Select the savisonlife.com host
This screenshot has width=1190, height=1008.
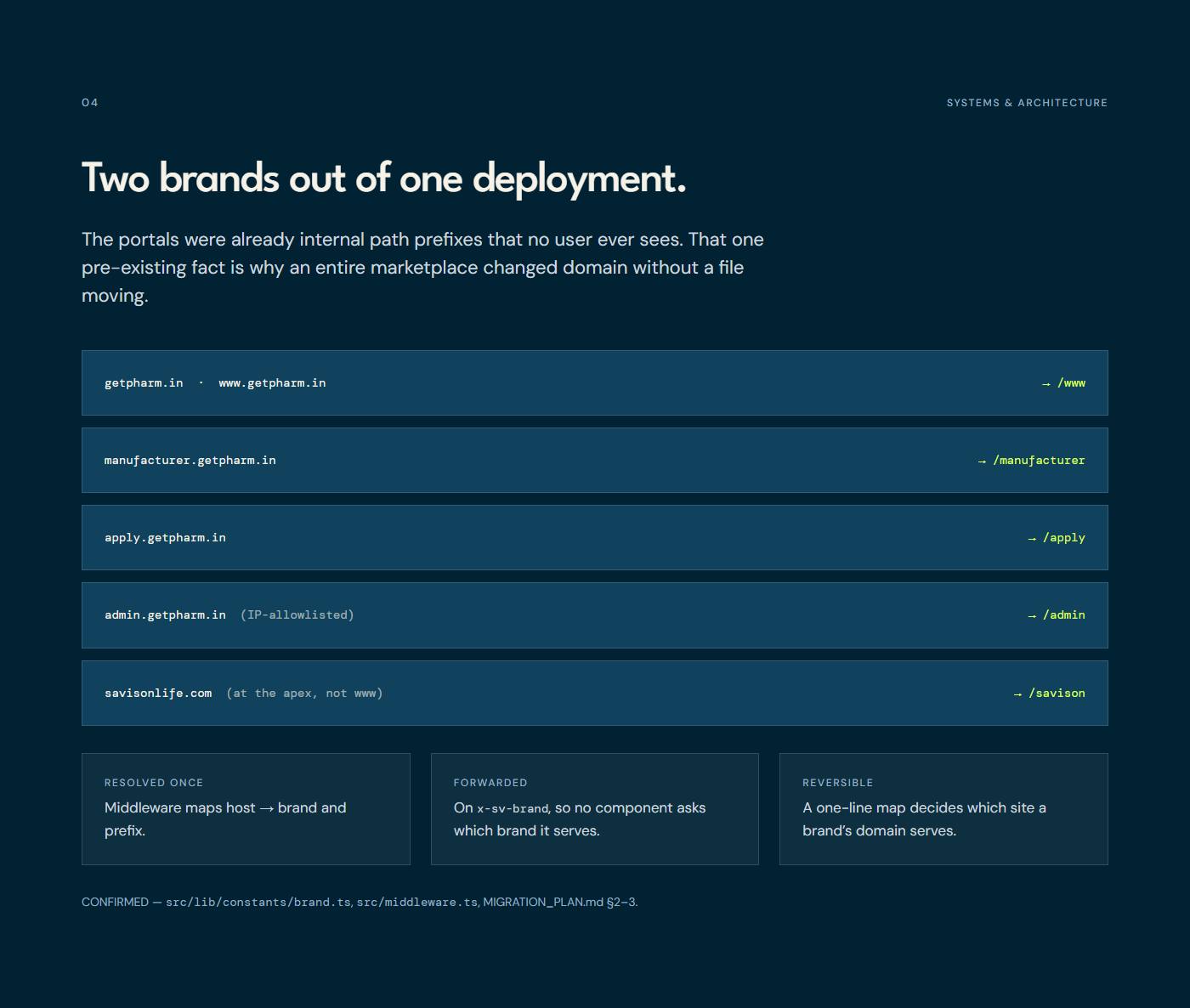[158, 693]
